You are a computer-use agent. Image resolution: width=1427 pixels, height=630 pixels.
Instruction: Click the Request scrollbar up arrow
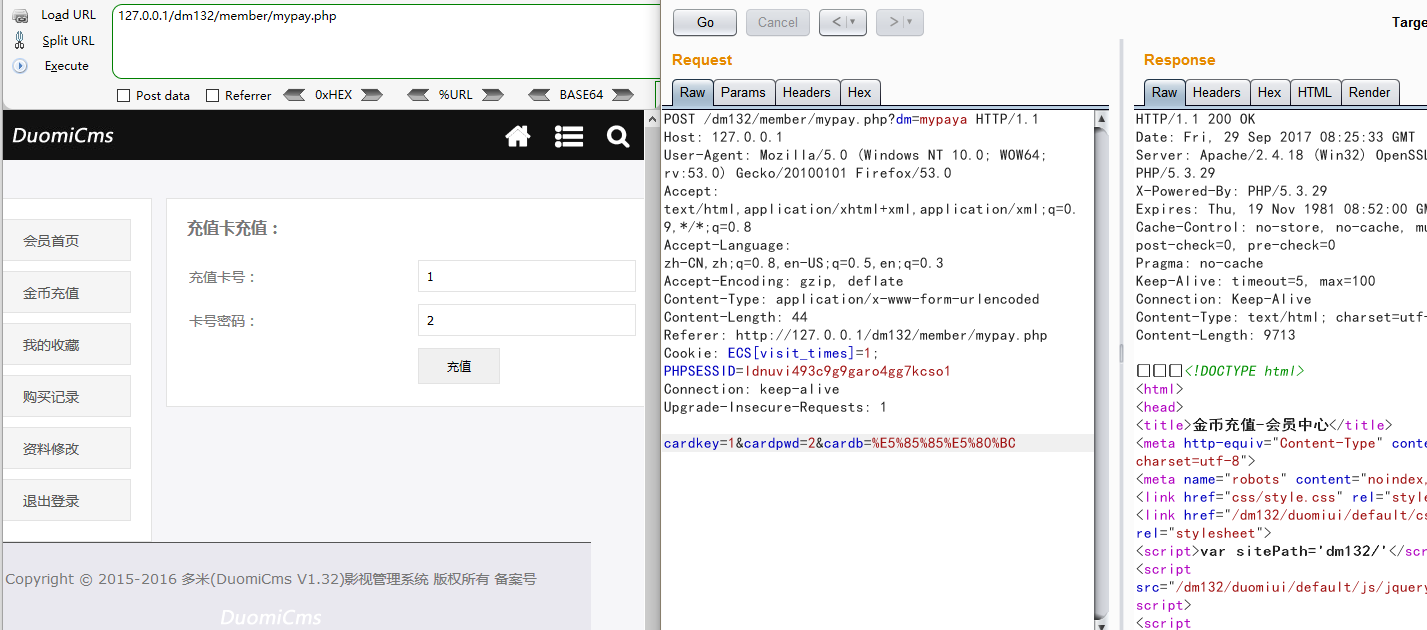[x=1102, y=119]
